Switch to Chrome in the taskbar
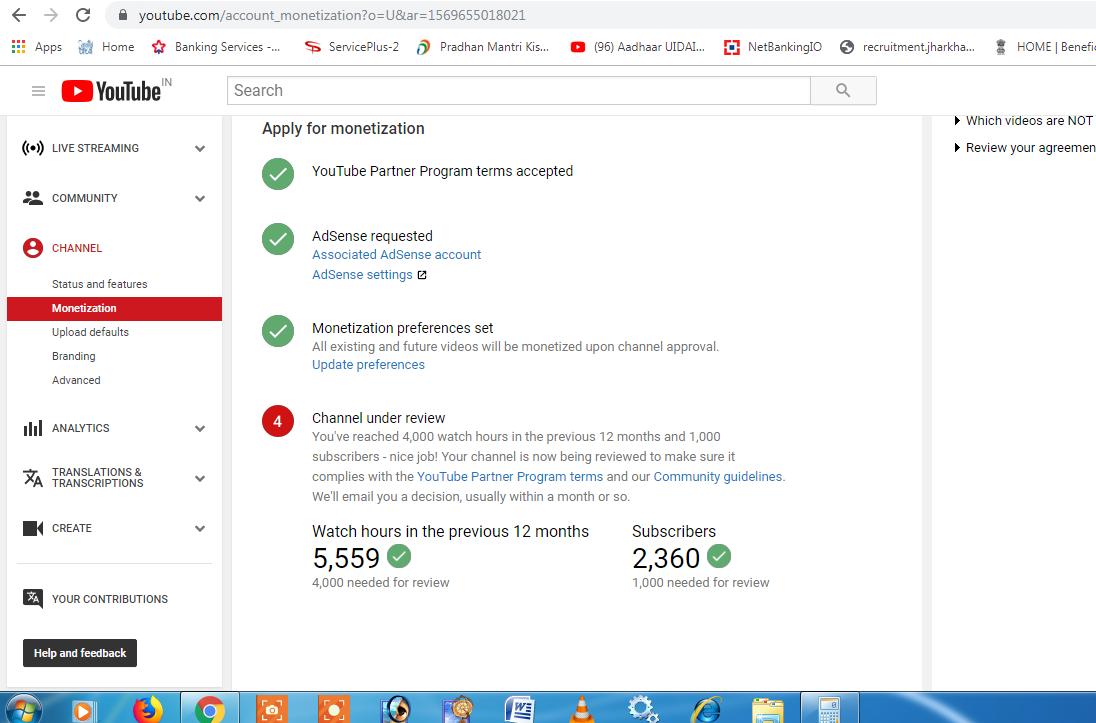Screen dimensions: 1096x723 210,710
